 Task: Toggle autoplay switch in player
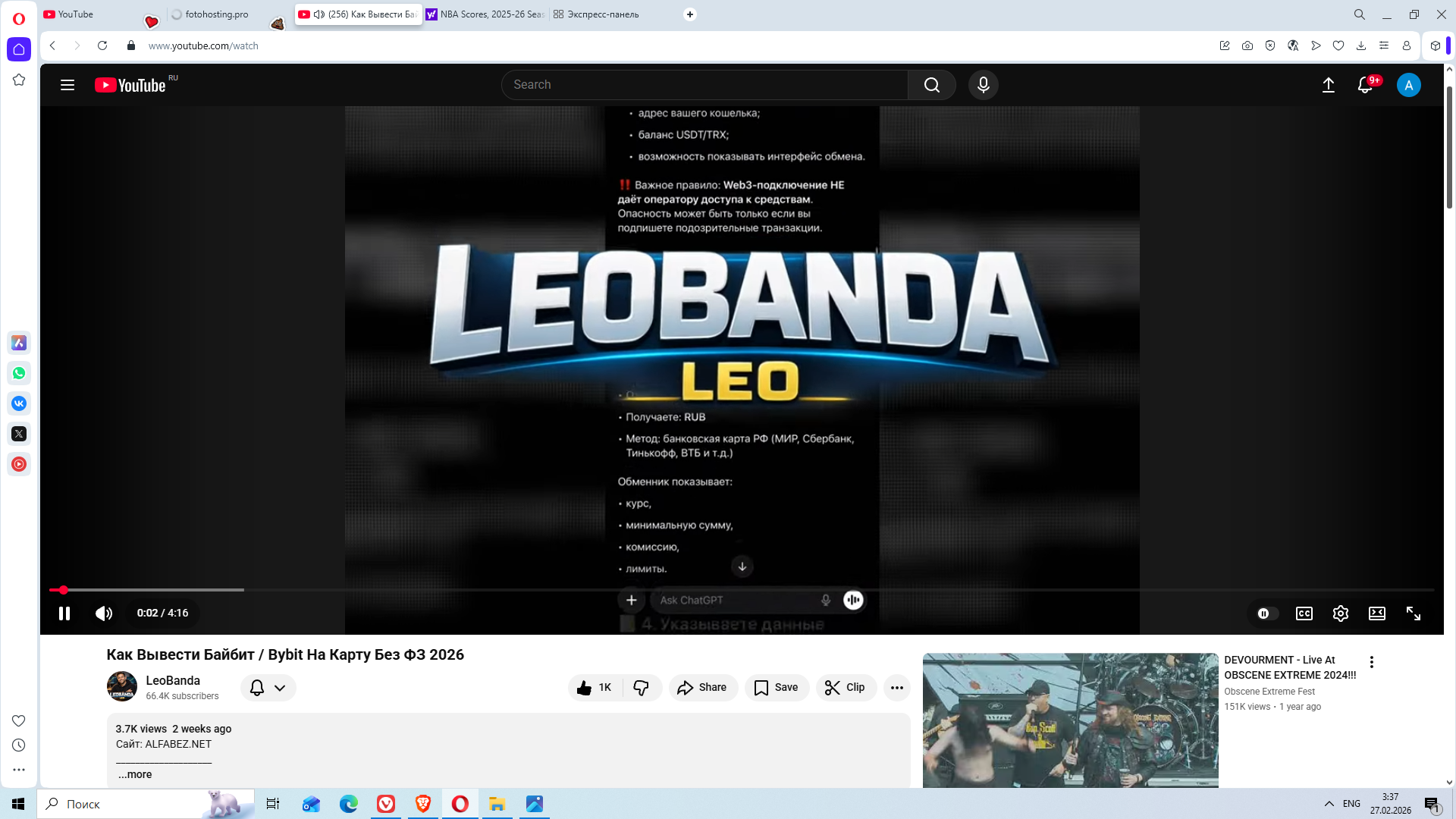pos(1267,613)
